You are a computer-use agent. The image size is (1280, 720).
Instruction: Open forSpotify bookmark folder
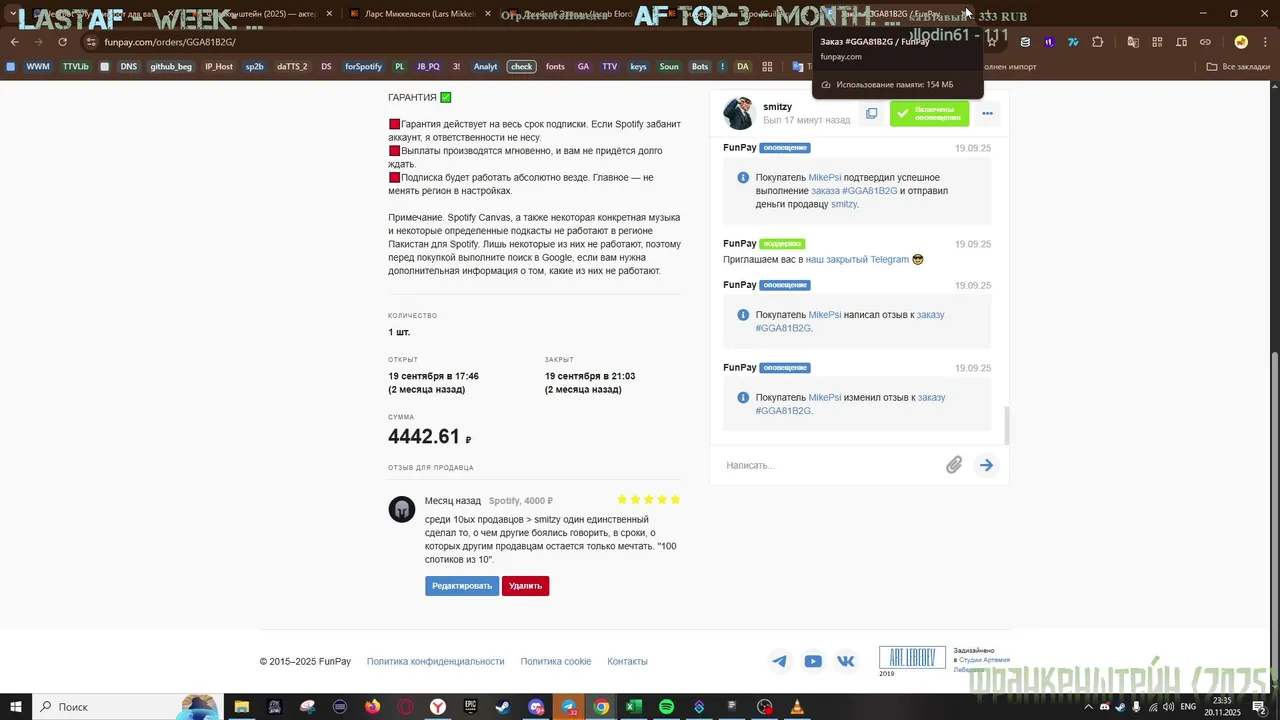coord(363,67)
